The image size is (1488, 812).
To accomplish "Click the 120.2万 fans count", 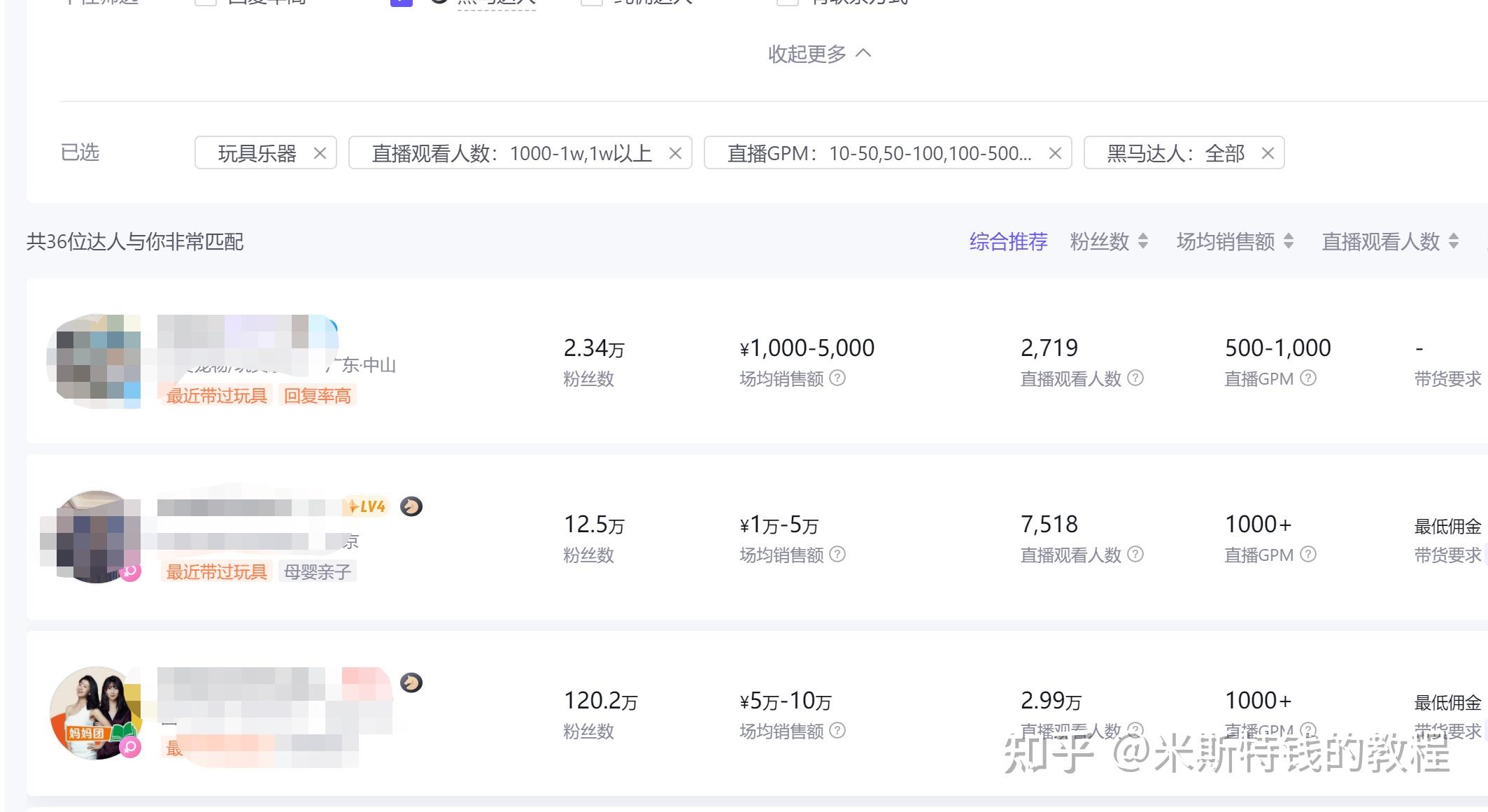I will (x=600, y=700).
